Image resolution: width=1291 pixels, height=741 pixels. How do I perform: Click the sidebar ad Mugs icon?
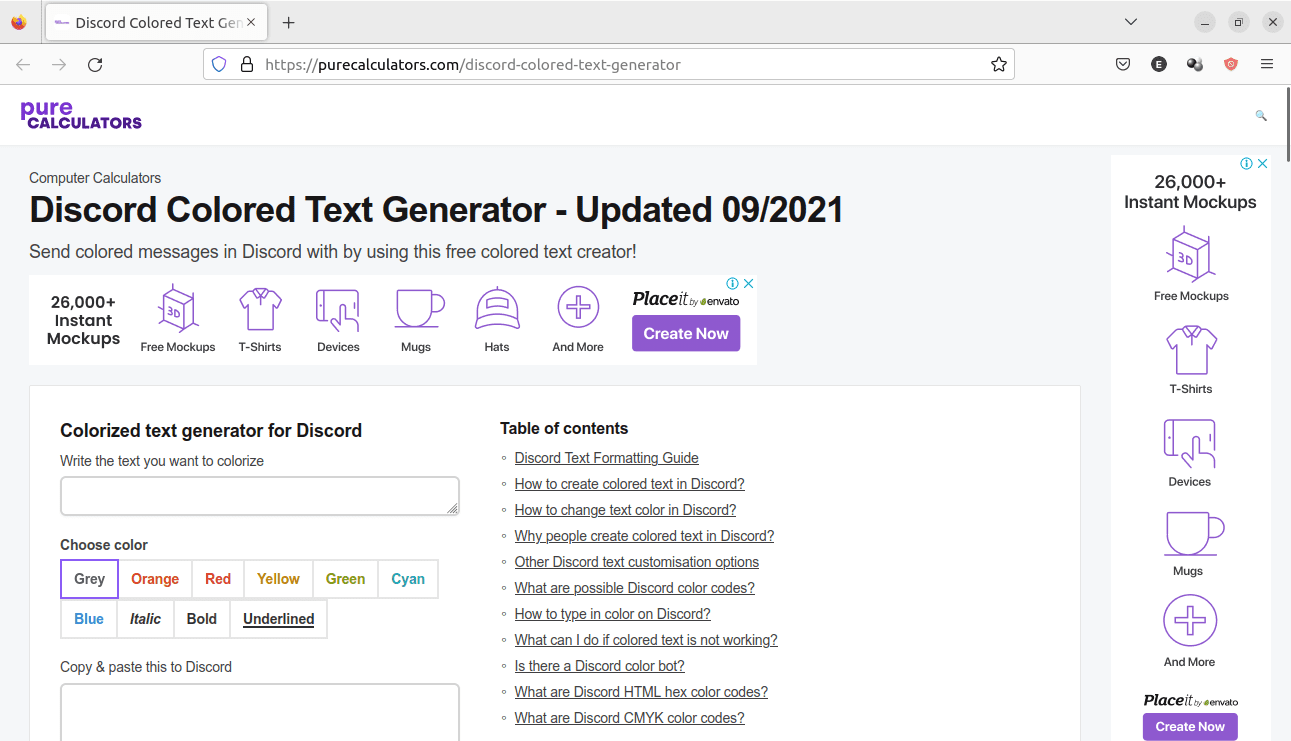pyautogui.click(x=1194, y=533)
